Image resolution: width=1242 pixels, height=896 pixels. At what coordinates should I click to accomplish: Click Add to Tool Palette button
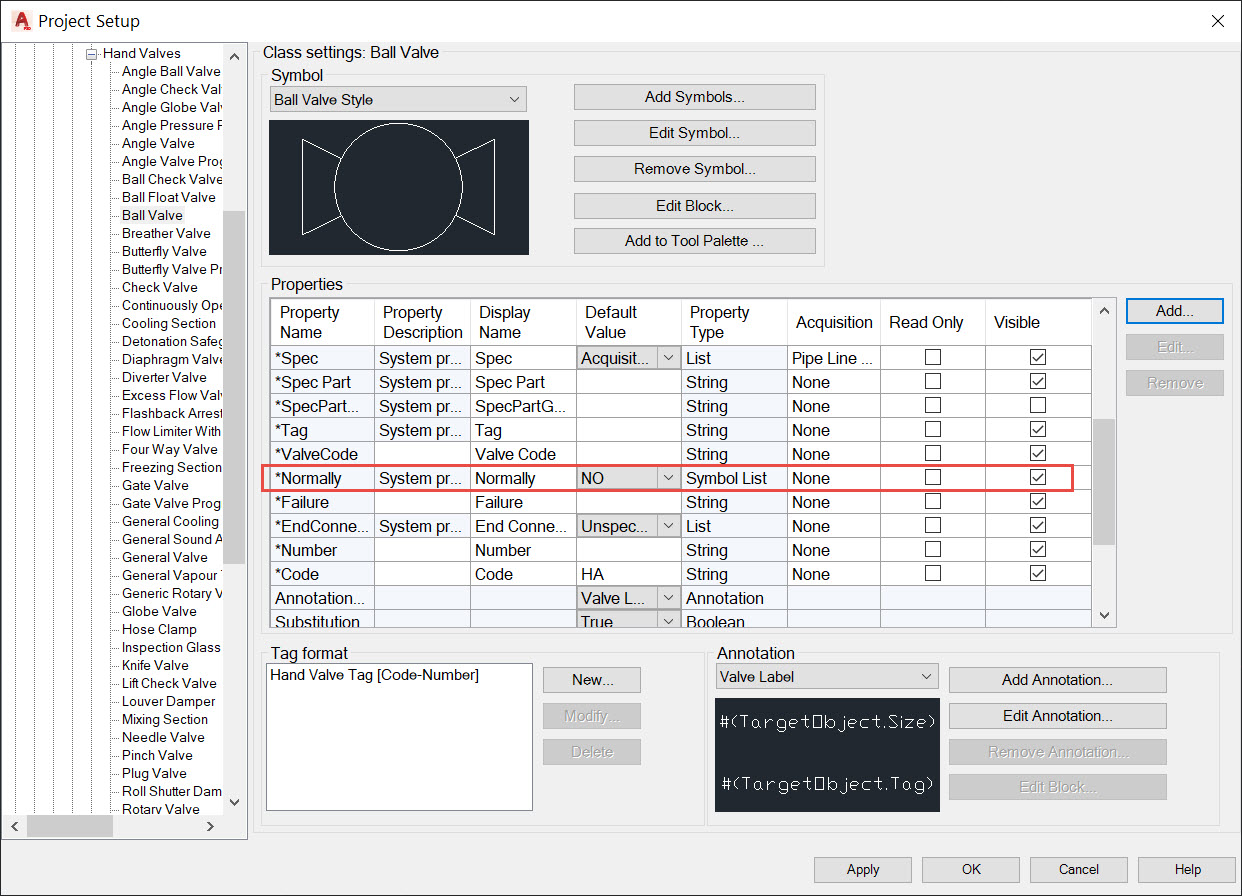pos(695,241)
